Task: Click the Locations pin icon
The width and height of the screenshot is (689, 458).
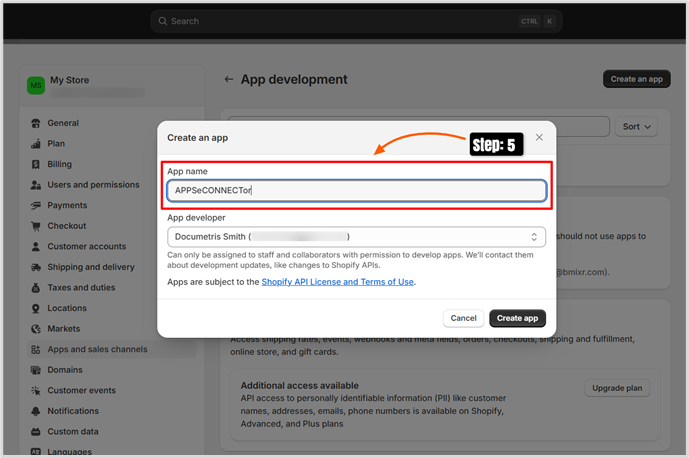Action: point(36,309)
